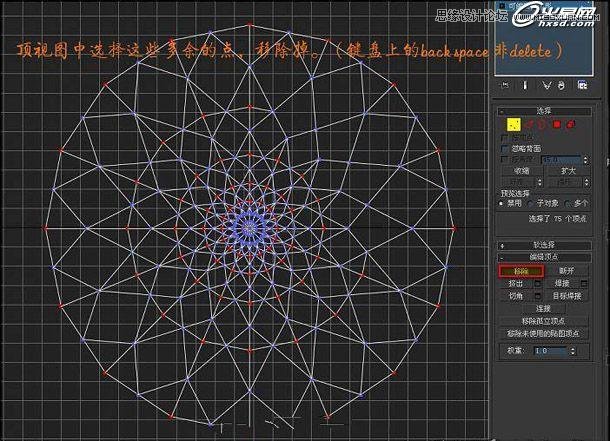Click the 预览选择 (Preview Selection) label
This screenshot has width=610, height=441.
[x=515, y=193]
